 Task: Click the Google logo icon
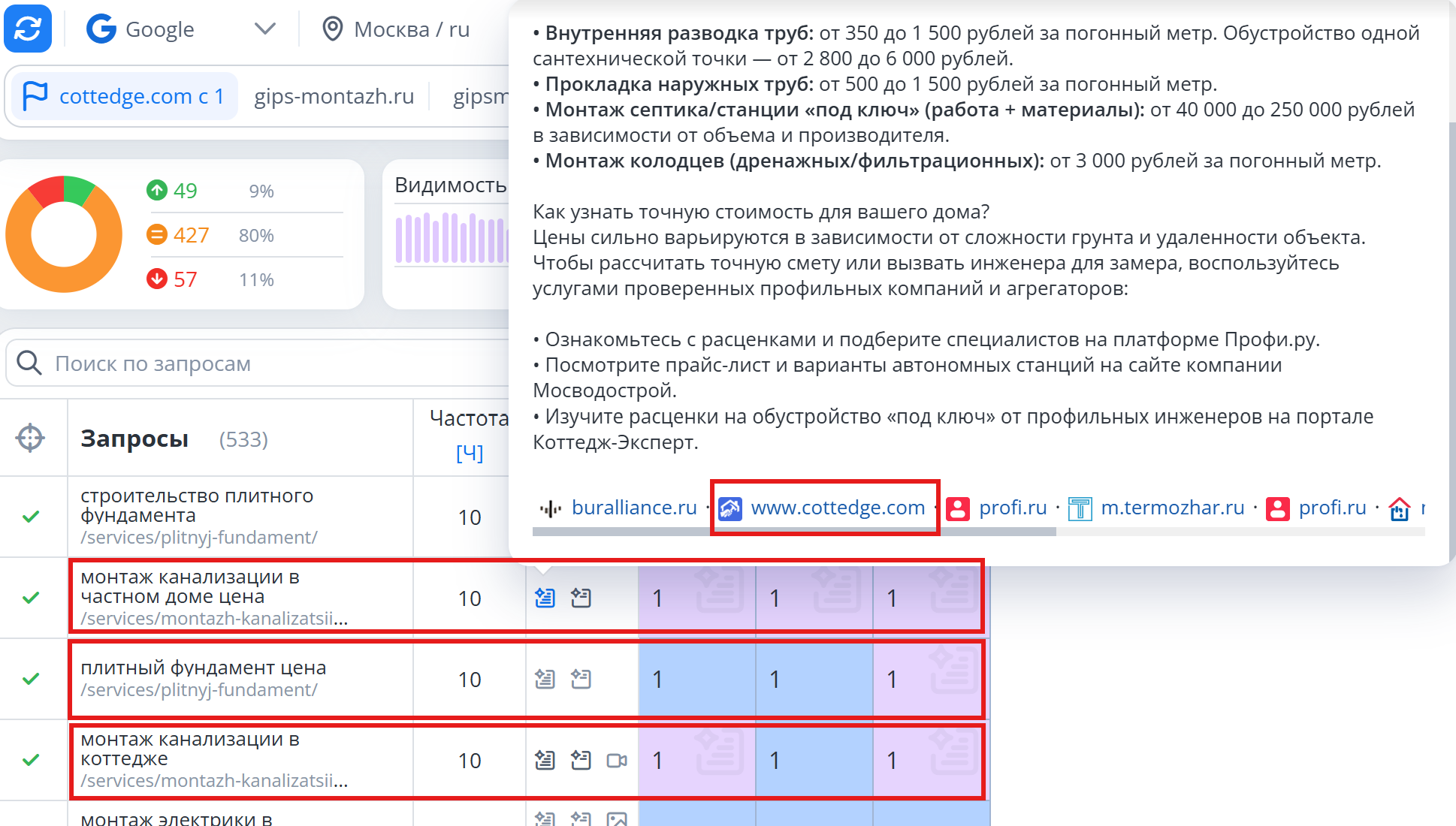tap(101, 29)
